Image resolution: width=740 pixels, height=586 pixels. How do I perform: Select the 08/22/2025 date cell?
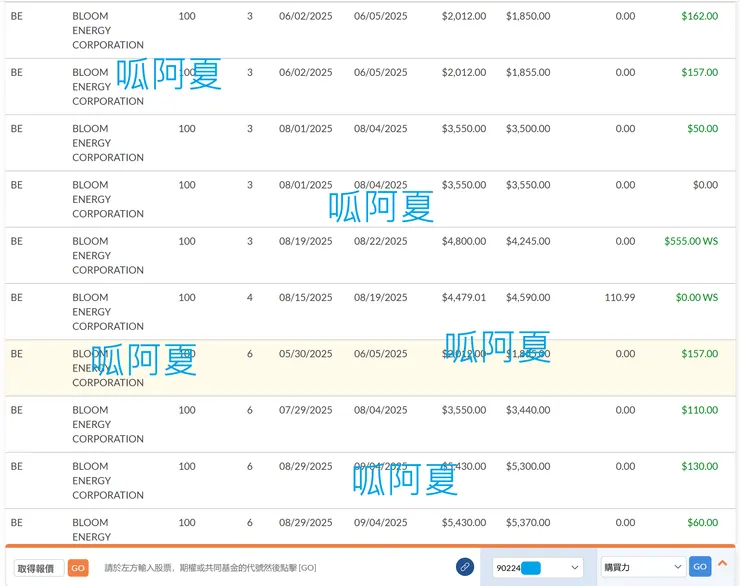(380, 241)
